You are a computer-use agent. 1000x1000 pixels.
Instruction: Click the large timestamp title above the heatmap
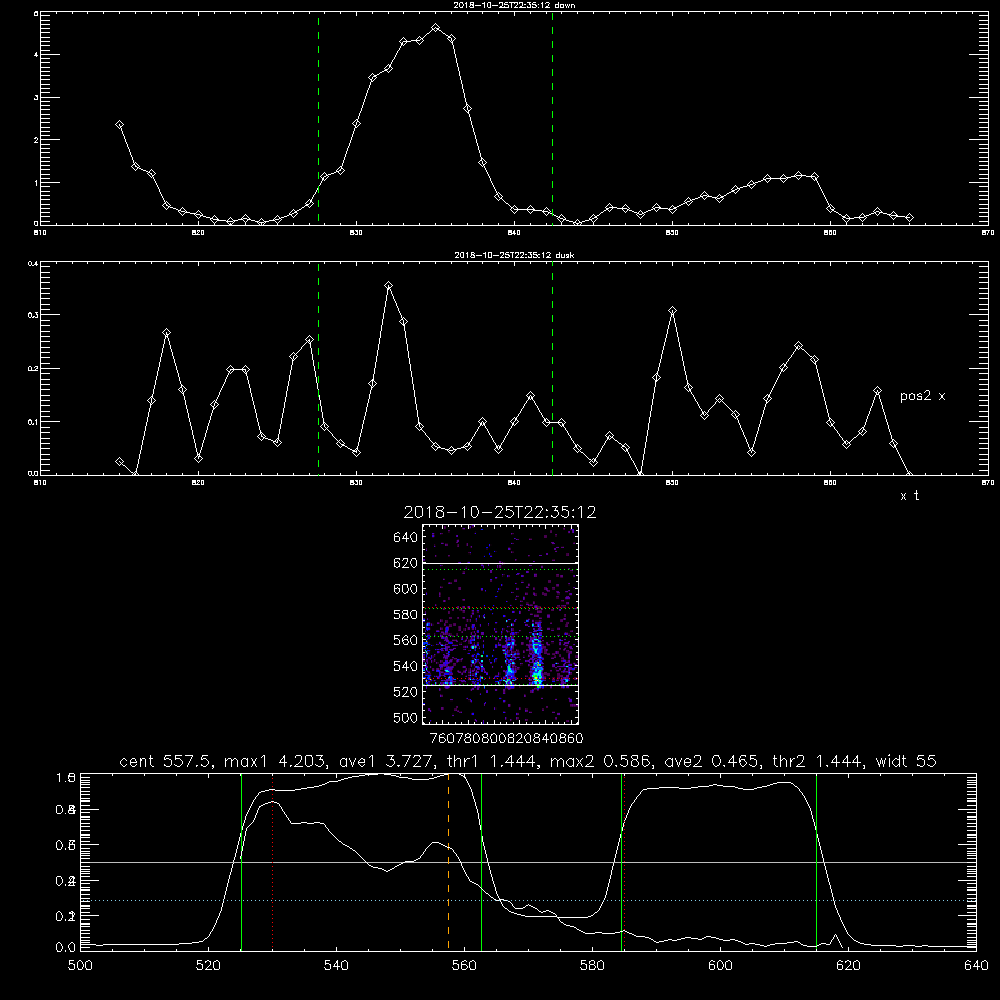(500, 512)
